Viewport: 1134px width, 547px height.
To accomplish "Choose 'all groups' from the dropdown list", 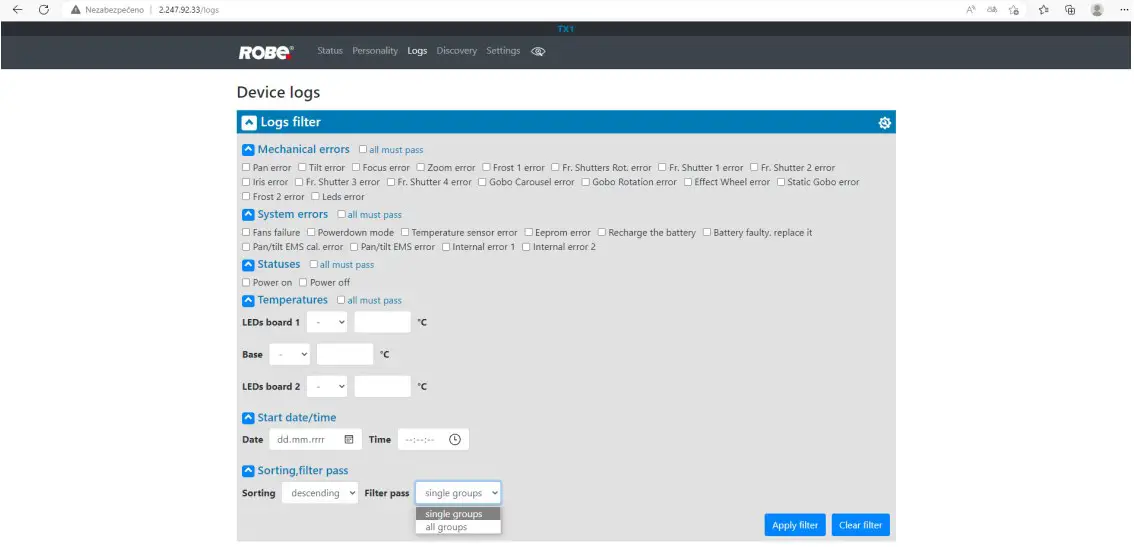I will [x=458, y=527].
